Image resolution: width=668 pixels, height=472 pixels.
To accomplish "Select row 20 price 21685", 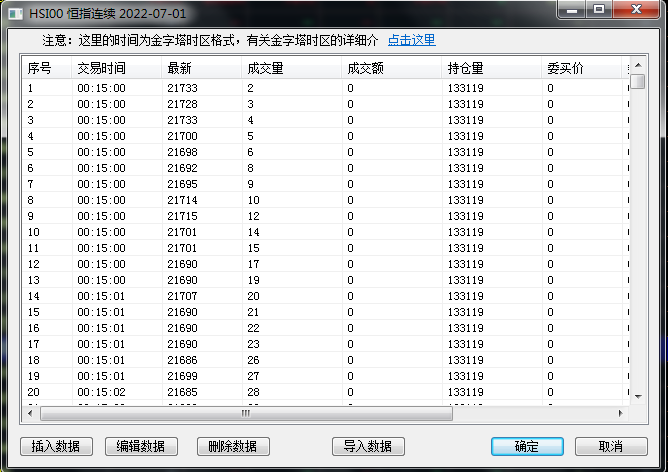I will point(326,392).
